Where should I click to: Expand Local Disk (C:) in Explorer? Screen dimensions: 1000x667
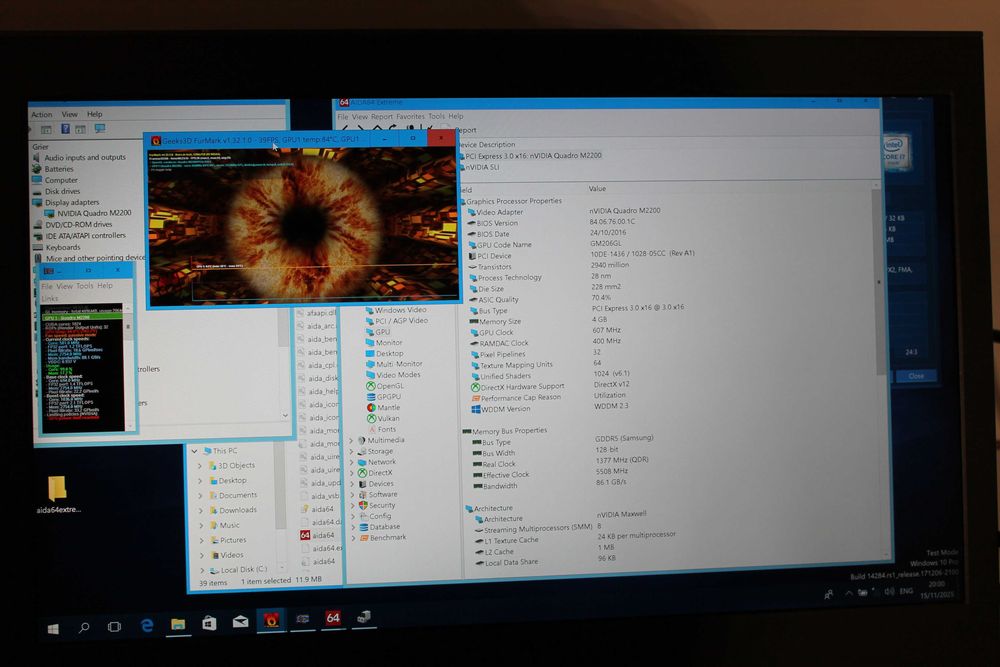click(x=202, y=571)
